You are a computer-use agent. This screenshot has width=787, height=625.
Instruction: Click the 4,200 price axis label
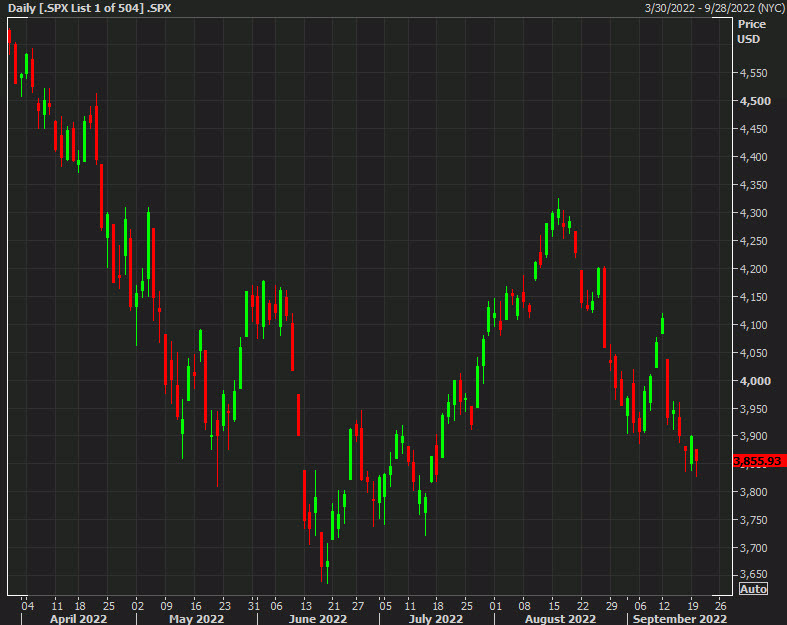(x=753, y=269)
